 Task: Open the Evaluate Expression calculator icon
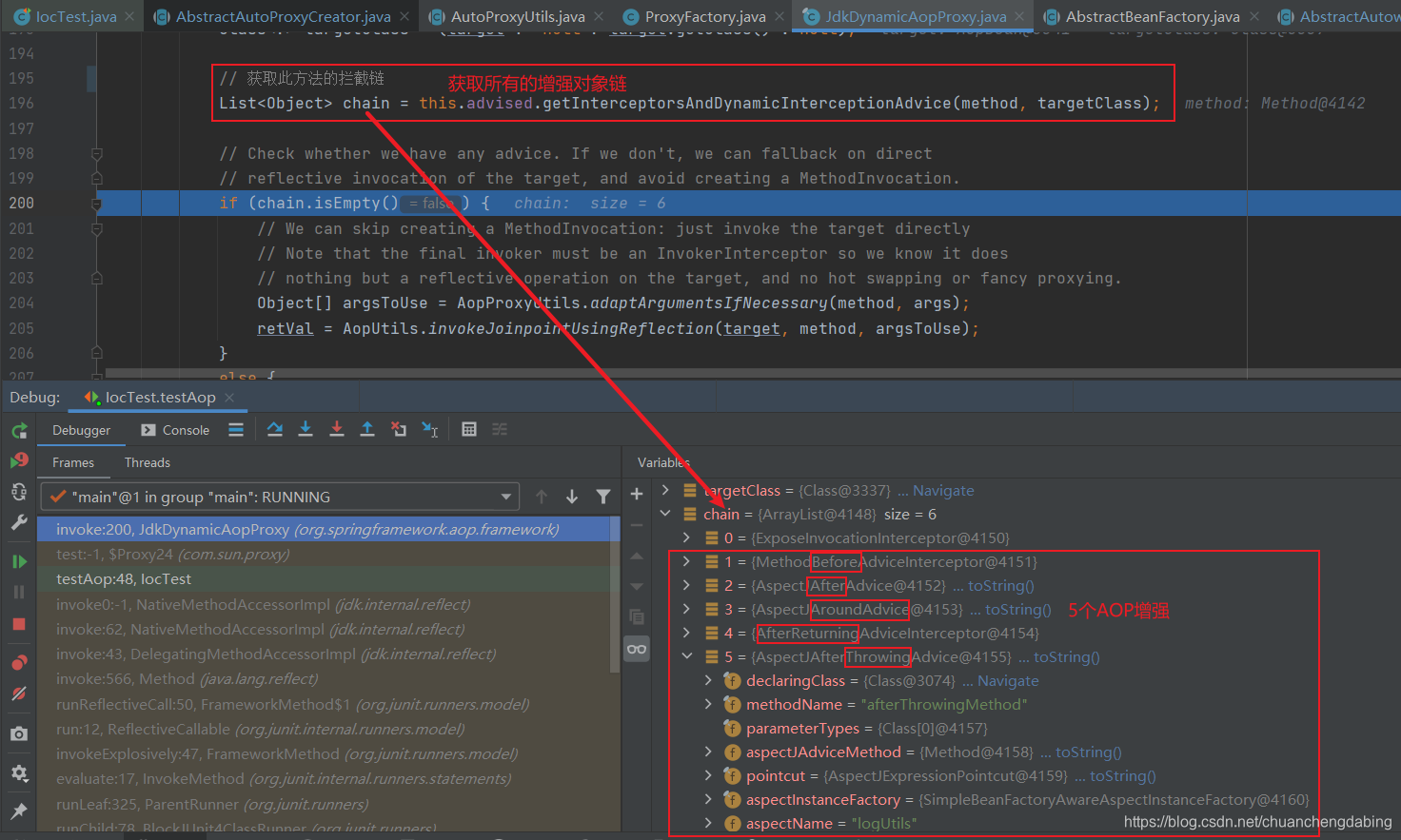[469, 430]
